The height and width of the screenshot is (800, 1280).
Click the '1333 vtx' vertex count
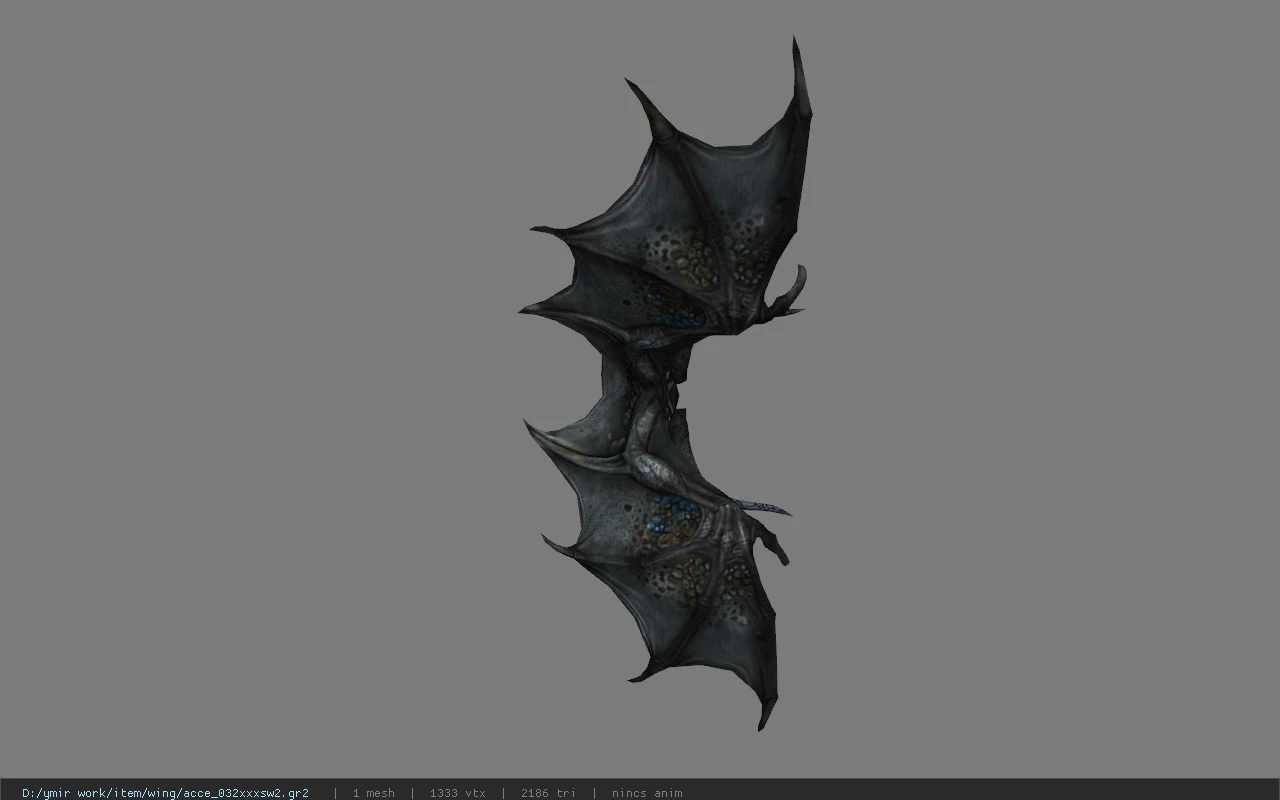pos(457,793)
